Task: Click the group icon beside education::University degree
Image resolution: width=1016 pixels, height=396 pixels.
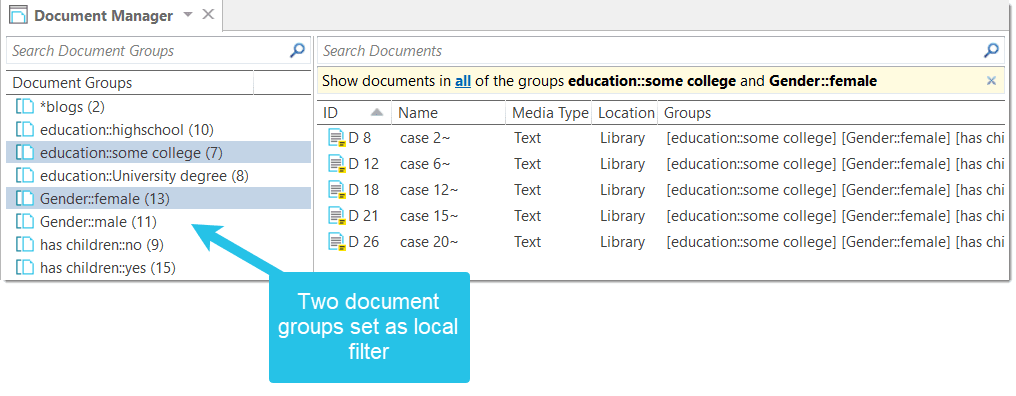Action: tap(24, 176)
